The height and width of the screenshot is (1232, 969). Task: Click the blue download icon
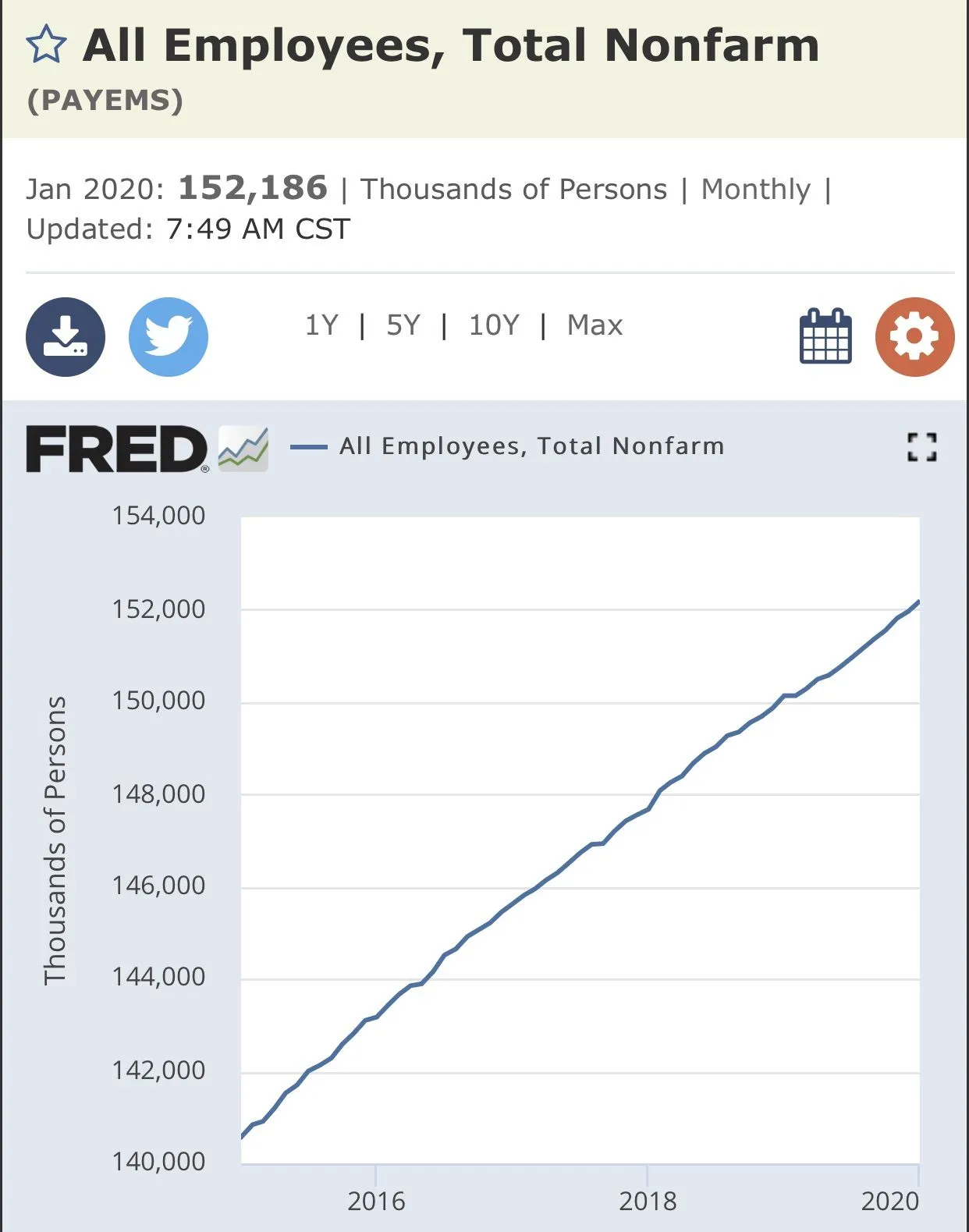coord(66,337)
